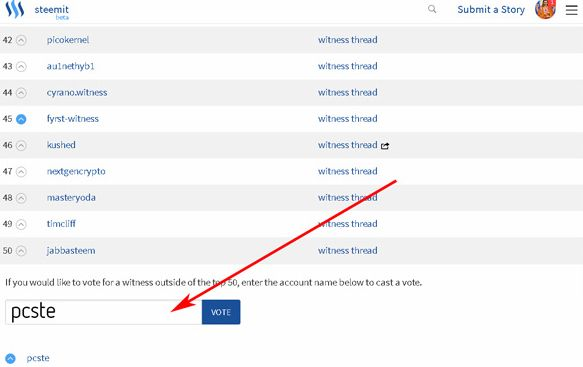Open fyrst-witness account link

(73, 119)
